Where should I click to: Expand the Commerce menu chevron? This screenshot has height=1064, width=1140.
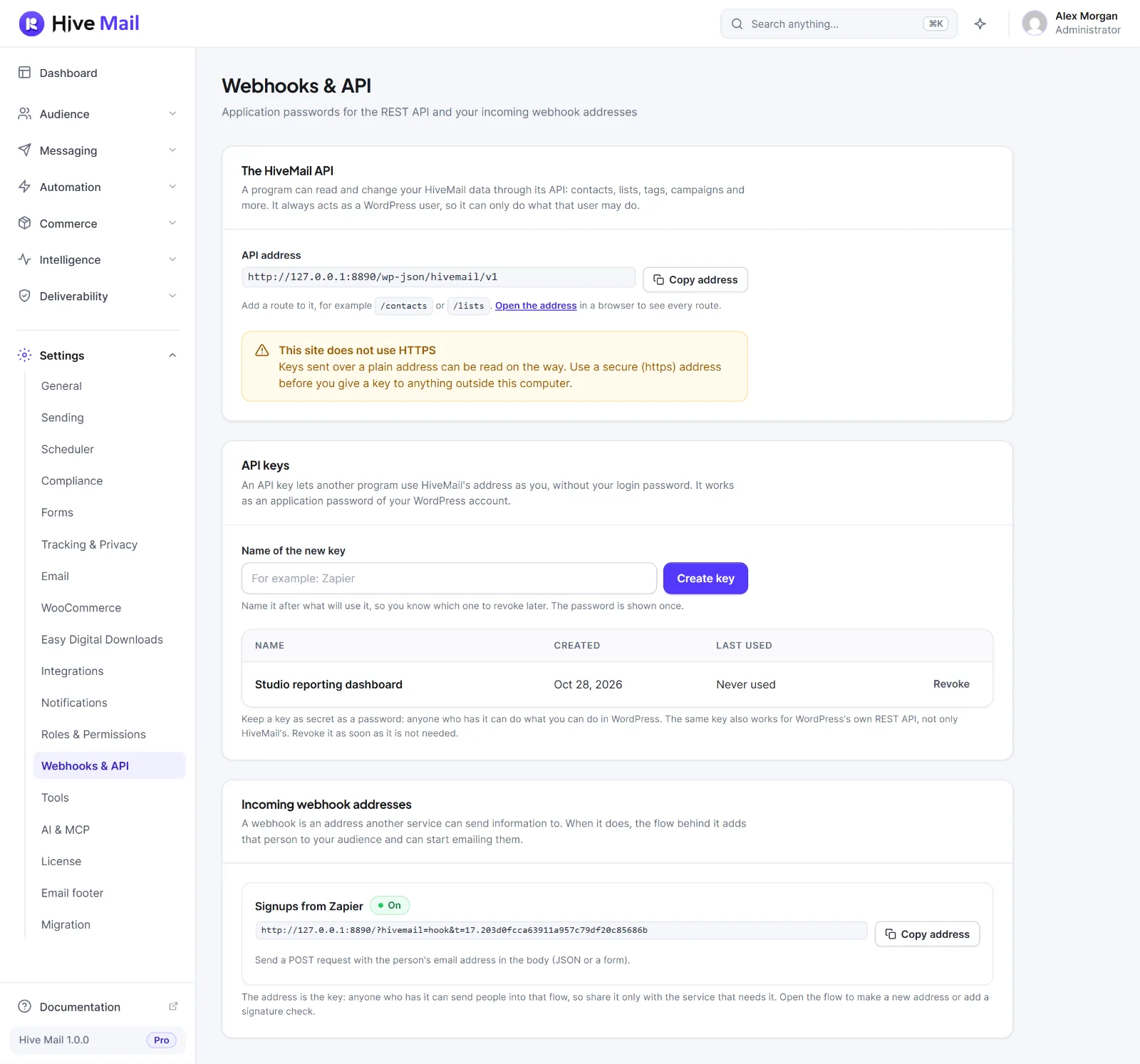pos(172,223)
